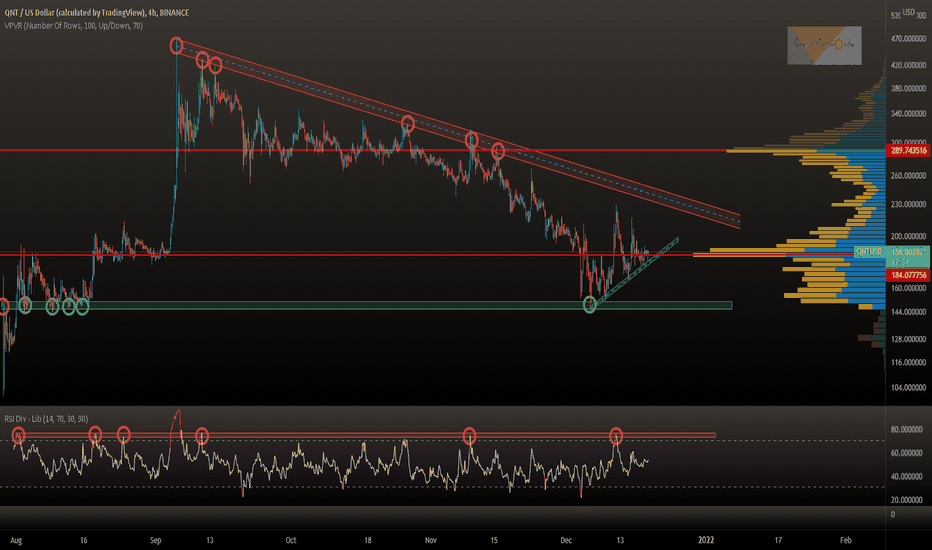The height and width of the screenshot is (550, 932).
Task: Click the 18 date label on time axis
Action: [368, 540]
